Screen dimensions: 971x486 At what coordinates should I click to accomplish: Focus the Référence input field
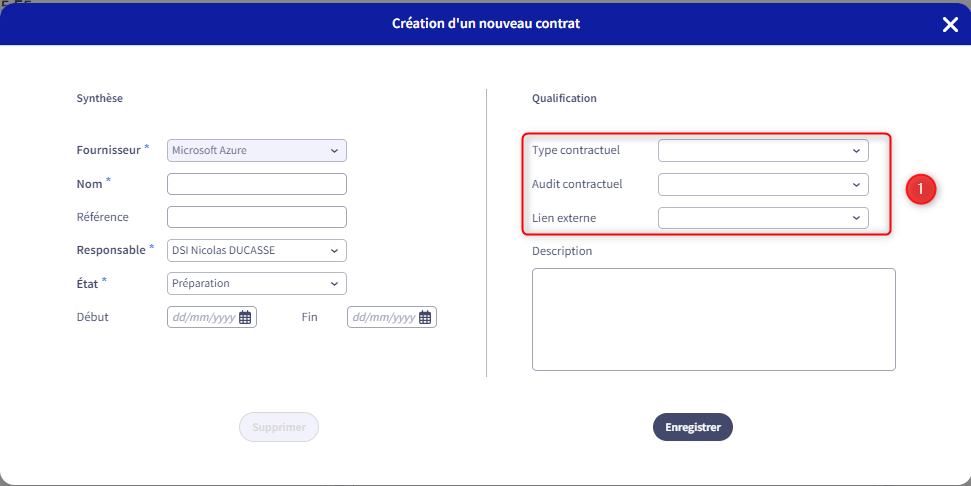point(256,217)
